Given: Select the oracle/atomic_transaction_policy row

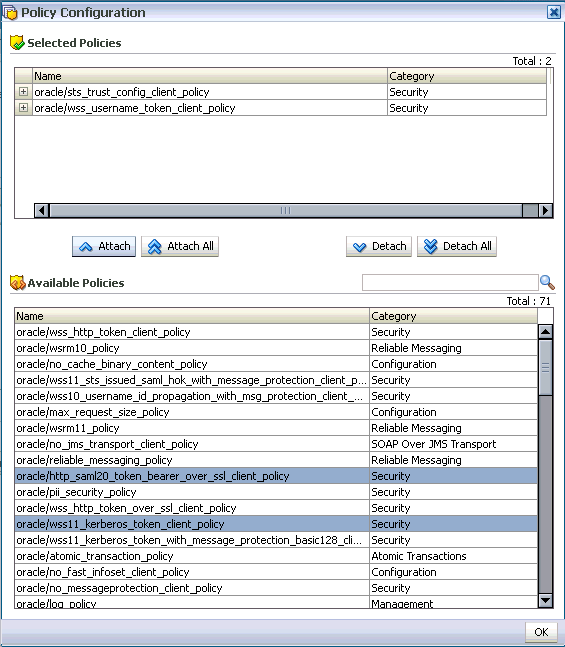Looking at the screenshot, I should (276, 556).
